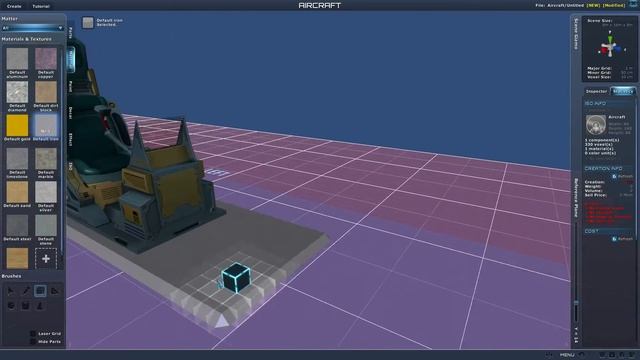Click the green Y axis on scene gizmo
The height and width of the screenshot is (360, 640).
(x=610, y=39)
